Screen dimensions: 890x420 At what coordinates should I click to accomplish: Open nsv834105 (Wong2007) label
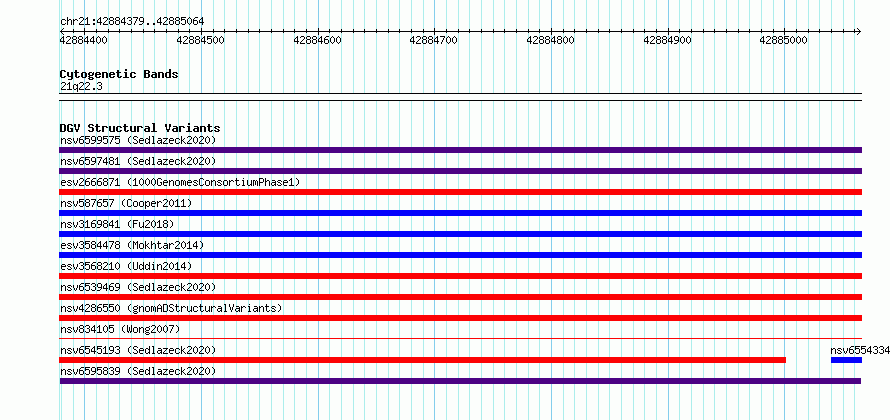120,329
